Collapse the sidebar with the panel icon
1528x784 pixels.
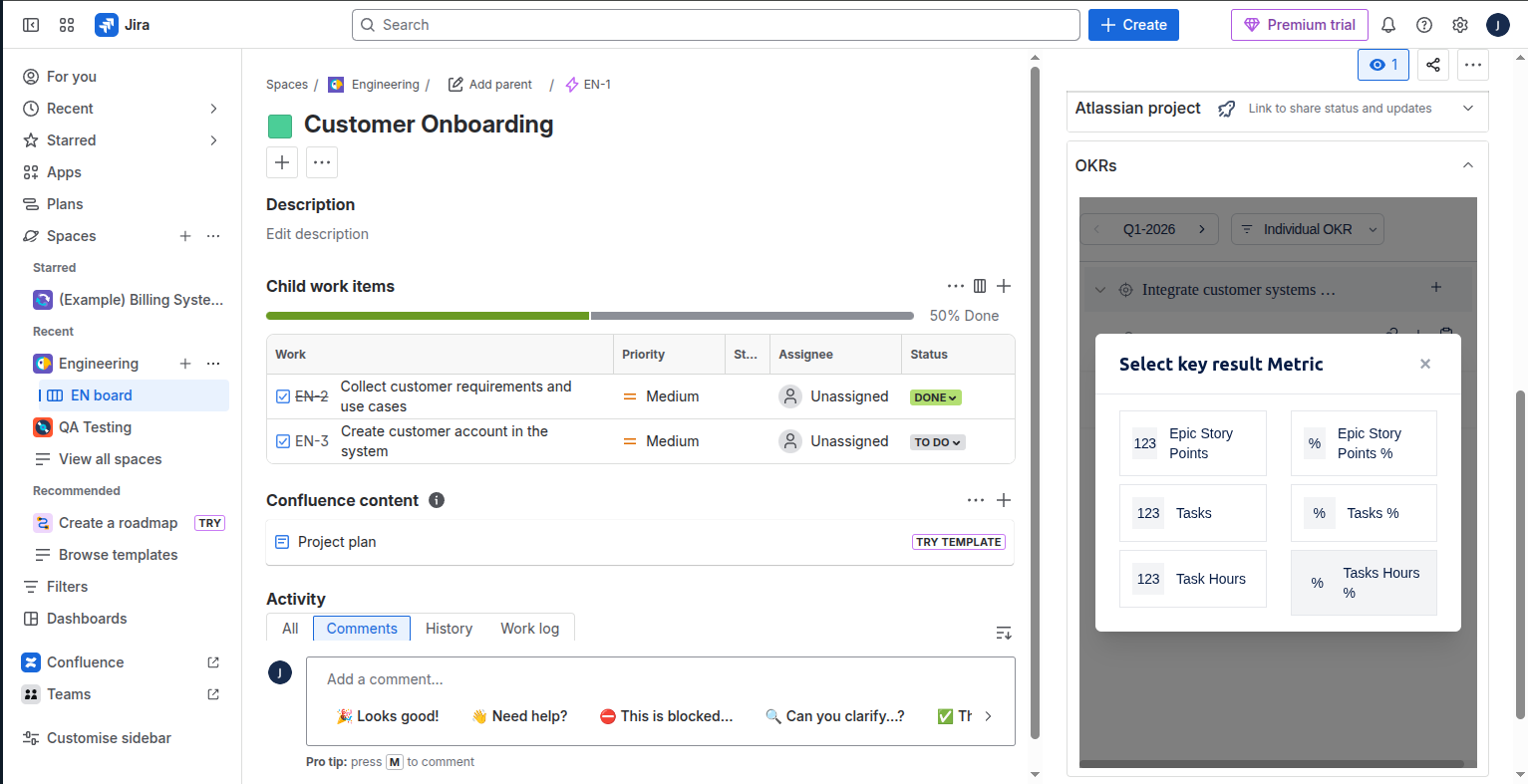pyautogui.click(x=31, y=25)
